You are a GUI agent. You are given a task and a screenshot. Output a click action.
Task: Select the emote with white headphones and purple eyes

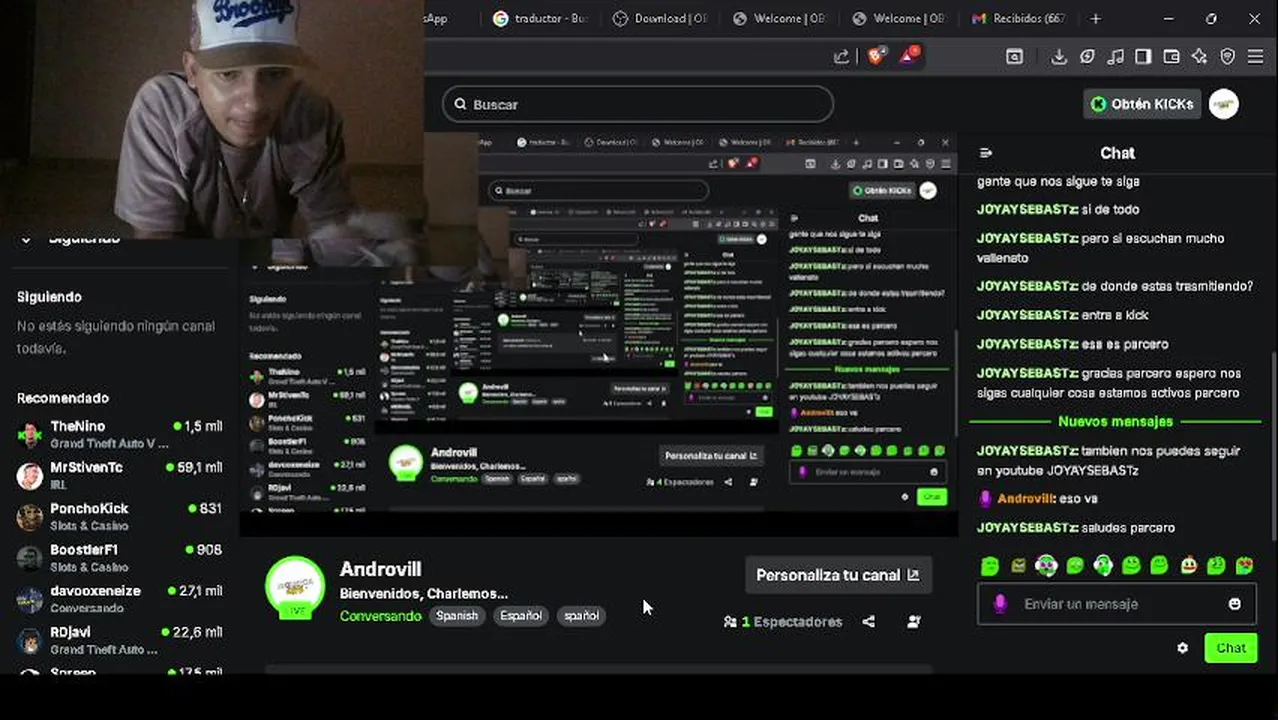pos(1046,566)
